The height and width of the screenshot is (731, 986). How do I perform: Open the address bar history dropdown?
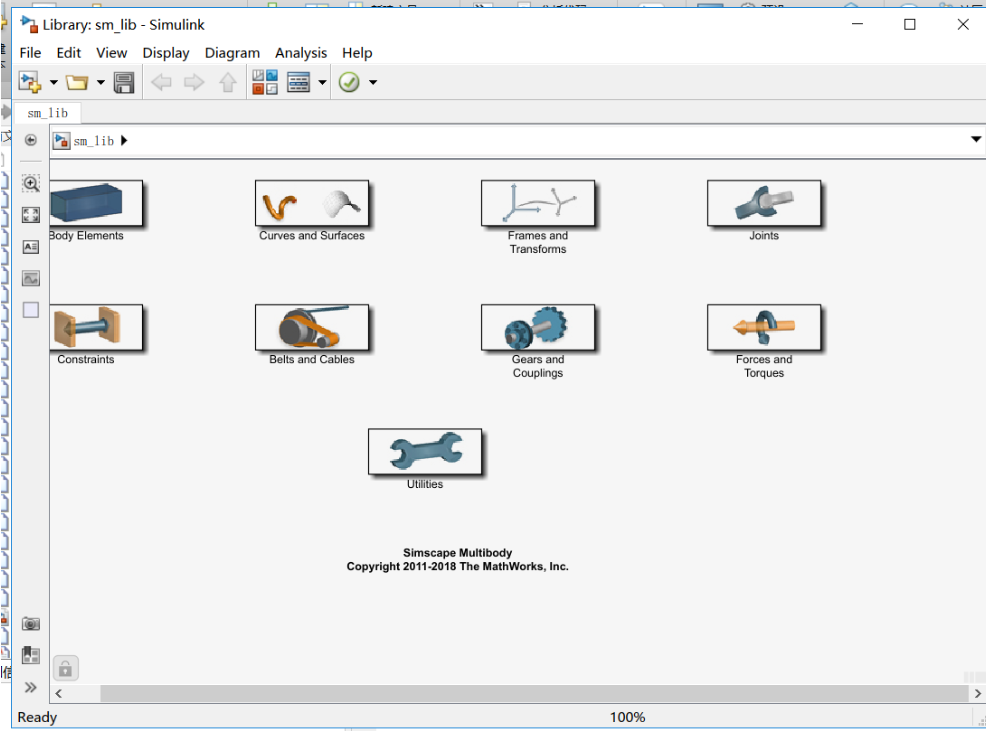click(975, 139)
